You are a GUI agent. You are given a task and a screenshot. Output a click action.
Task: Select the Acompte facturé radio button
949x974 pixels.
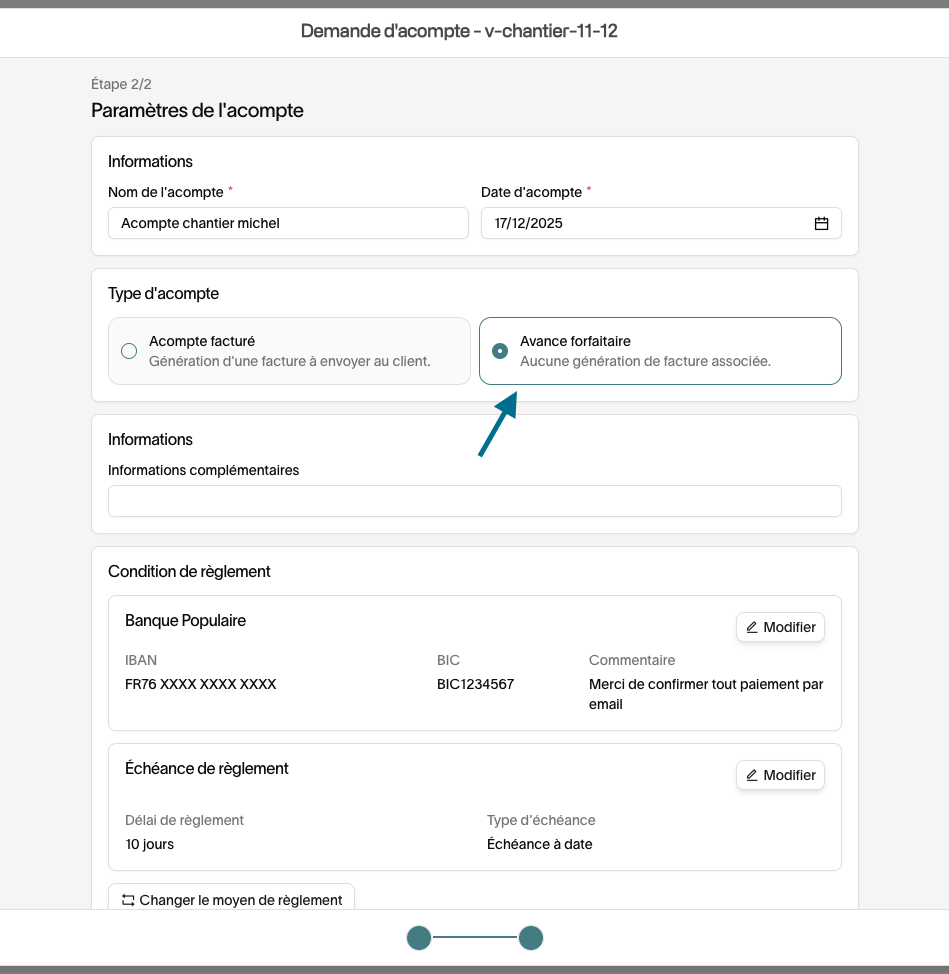coord(129,351)
